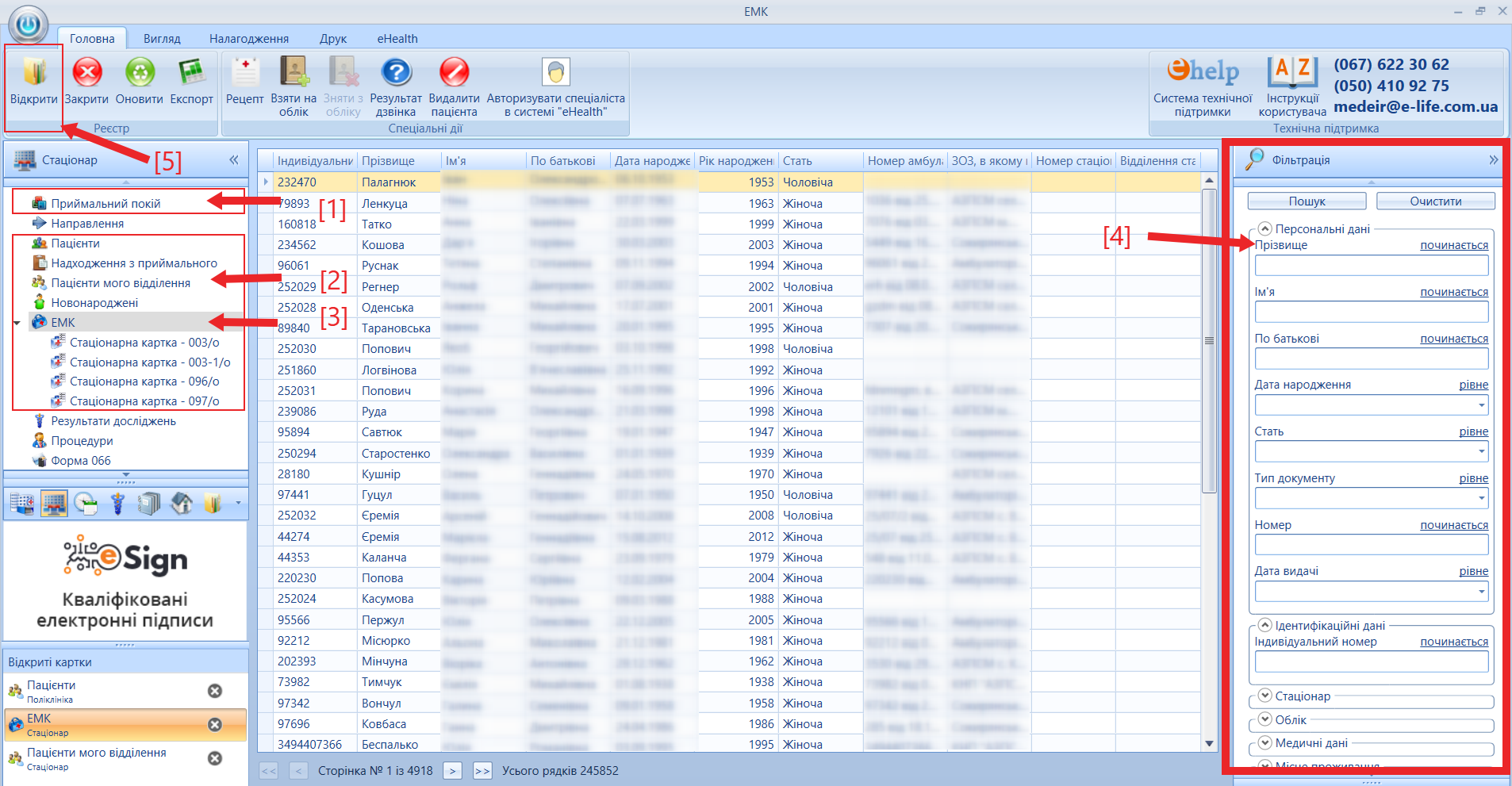
Task: Jump to last page of results
Action: (x=482, y=771)
